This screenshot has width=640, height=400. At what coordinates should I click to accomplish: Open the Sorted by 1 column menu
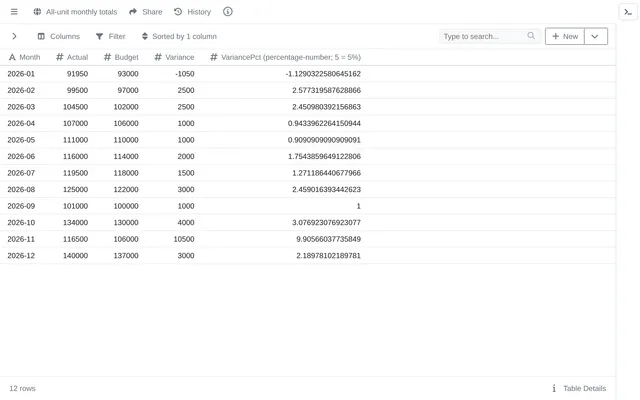pyautogui.click(x=184, y=36)
